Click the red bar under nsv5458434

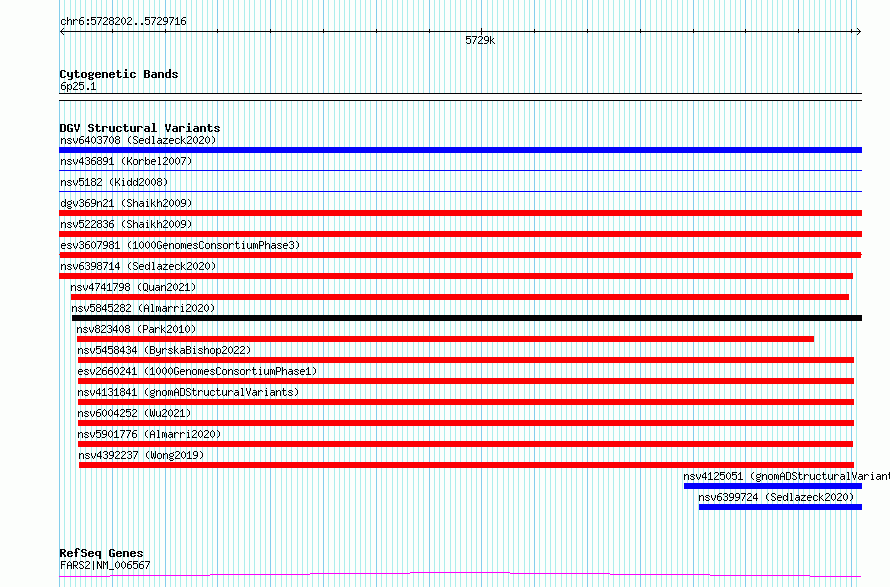pos(466,360)
